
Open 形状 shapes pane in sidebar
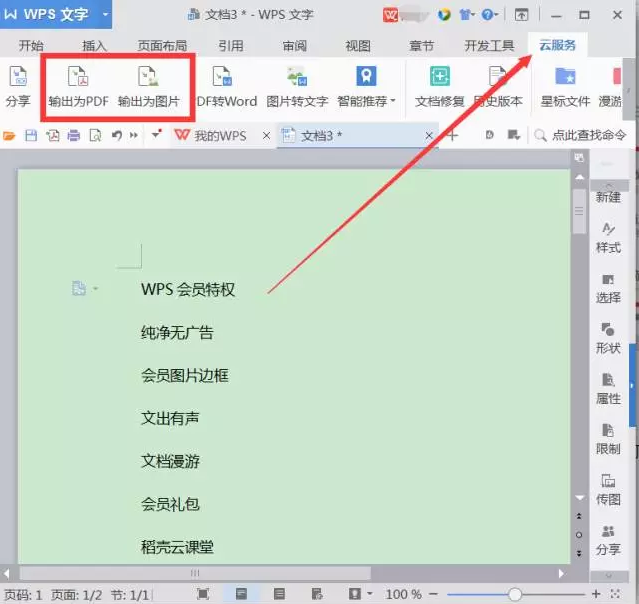(608, 339)
